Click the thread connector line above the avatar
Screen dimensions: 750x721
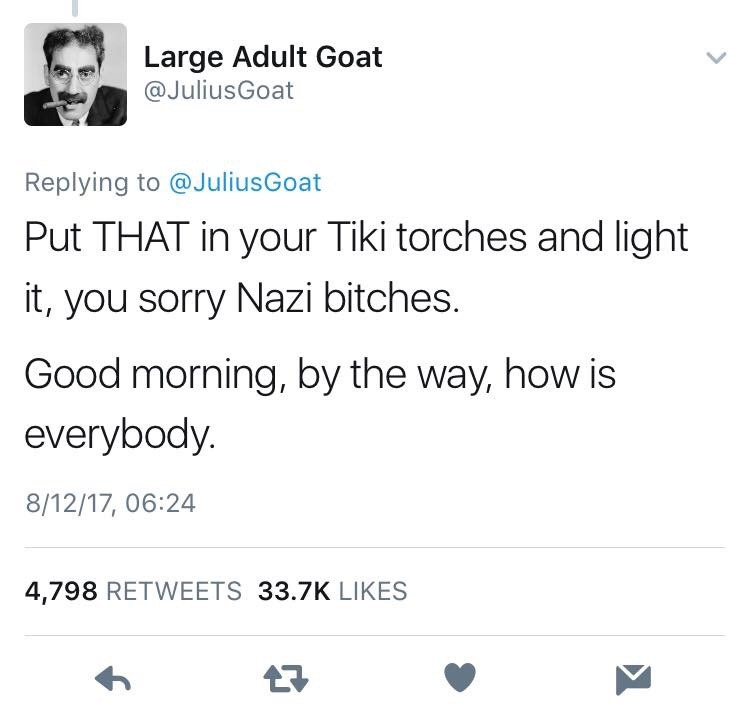pyautogui.click(x=75, y=8)
